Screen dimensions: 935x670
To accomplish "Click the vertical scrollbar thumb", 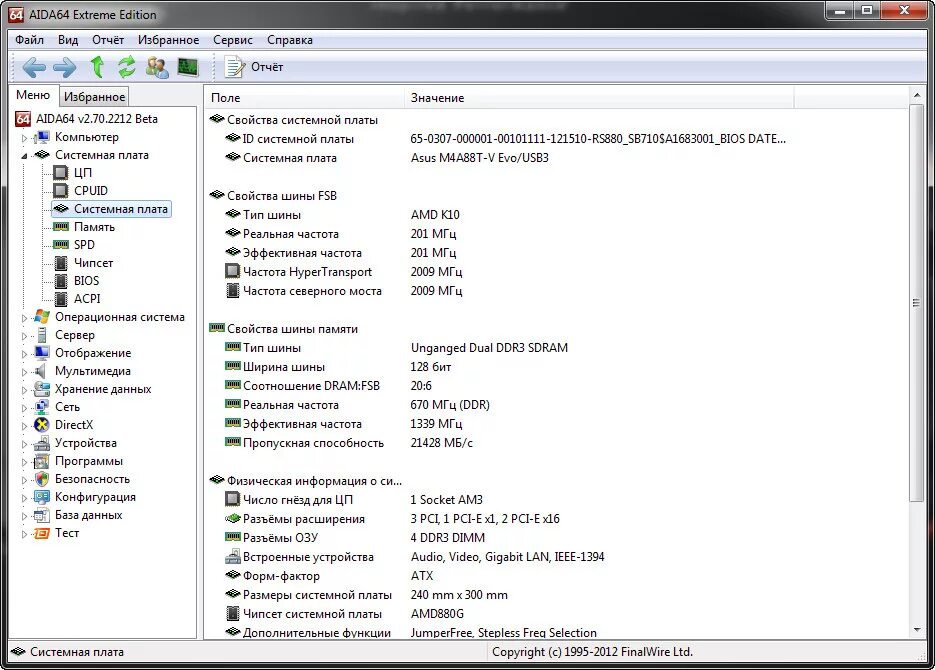I will [917, 303].
